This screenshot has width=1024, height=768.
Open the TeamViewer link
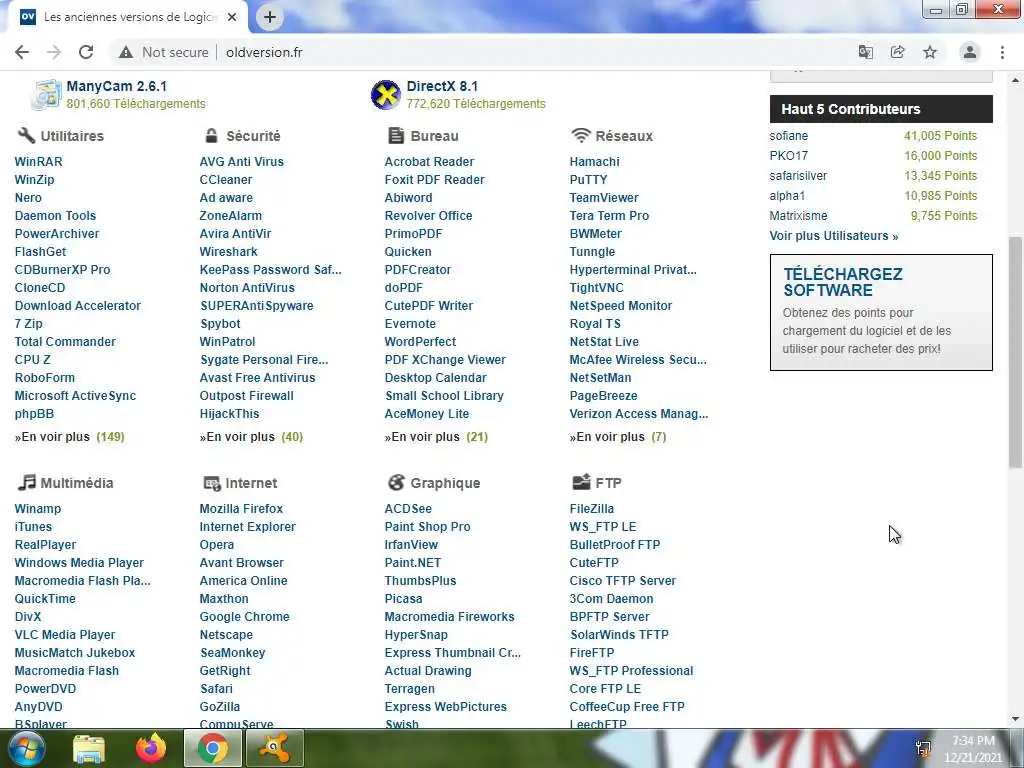[604, 197]
